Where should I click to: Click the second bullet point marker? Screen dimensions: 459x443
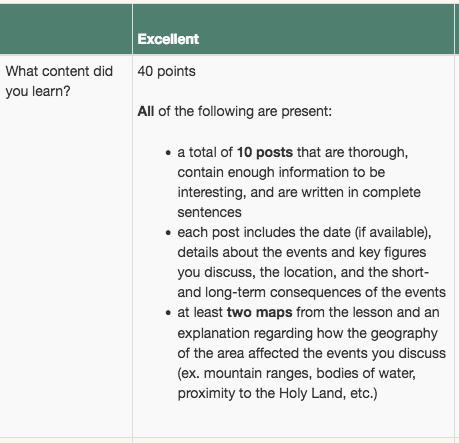point(168,233)
